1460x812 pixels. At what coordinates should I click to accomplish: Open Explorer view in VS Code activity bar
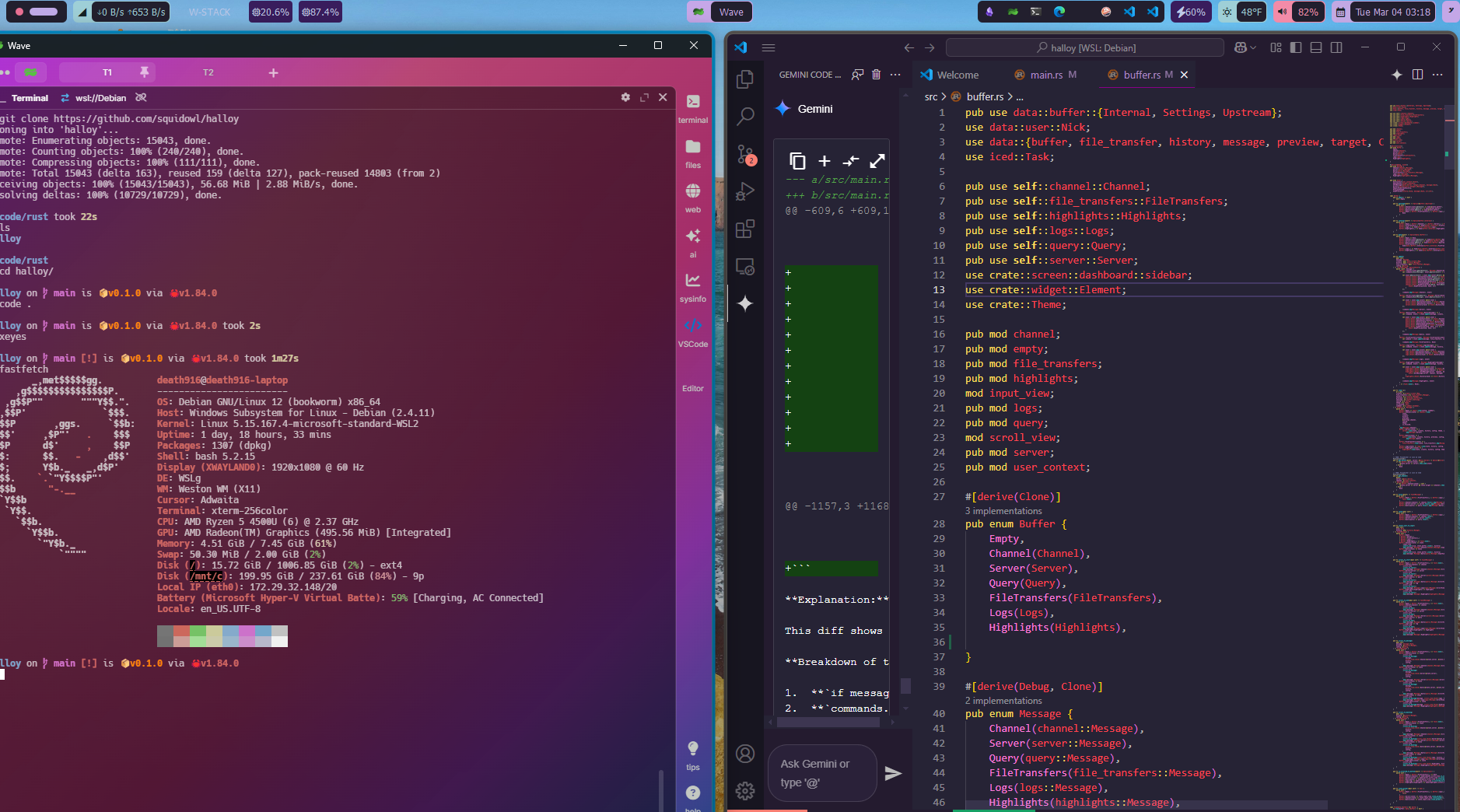pyautogui.click(x=745, y=79)
